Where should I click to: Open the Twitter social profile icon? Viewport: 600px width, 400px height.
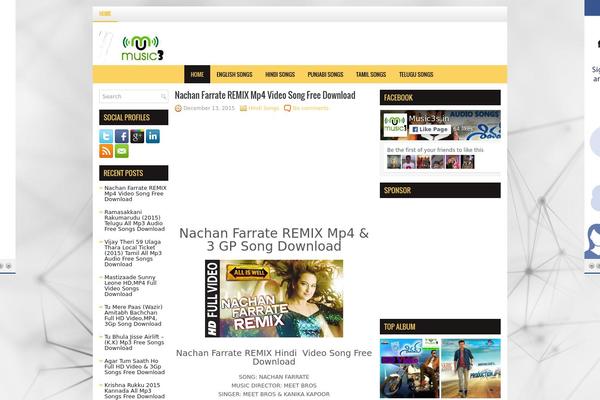pos(106,136)
